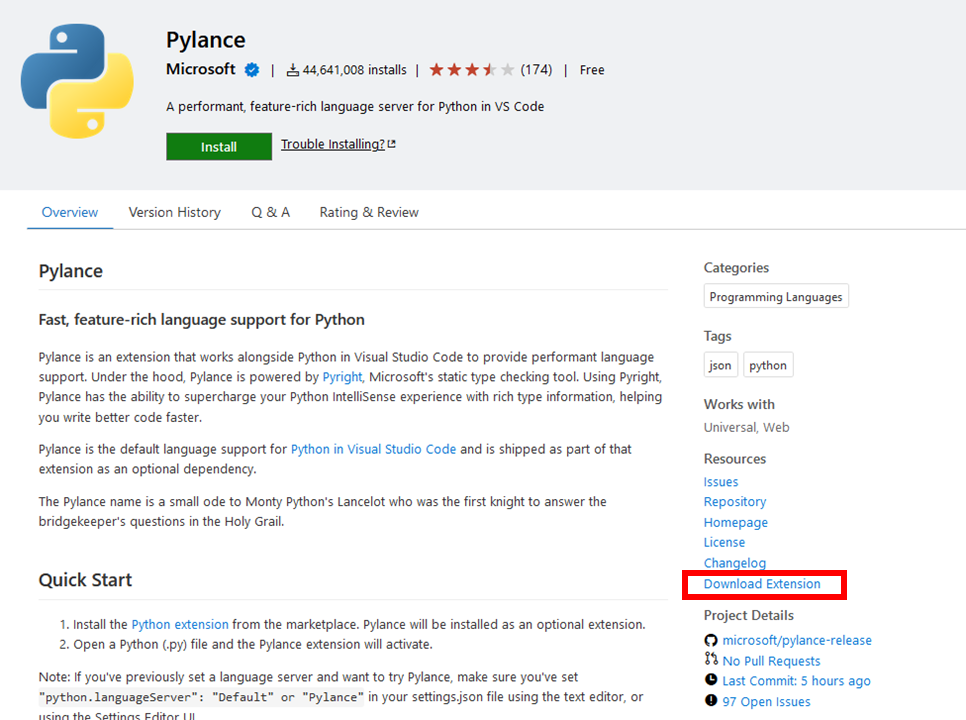
Task: Click the Quick Start heading
Action: coord(85,580)
